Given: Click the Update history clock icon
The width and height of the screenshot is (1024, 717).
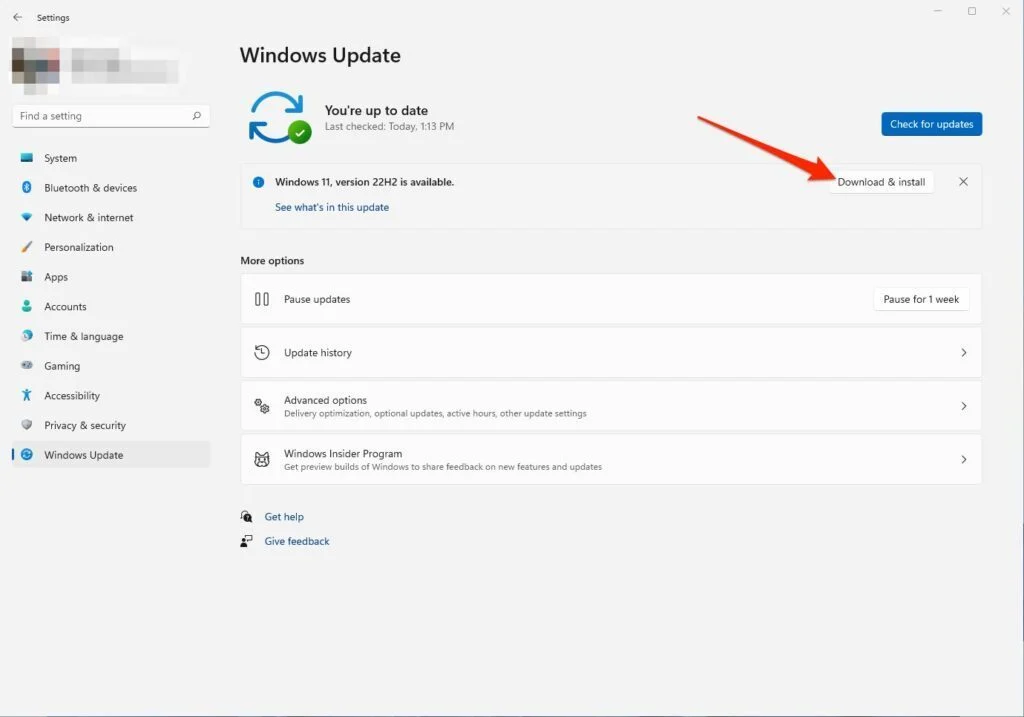Looking at the screenshot, I should coord(262,353).
